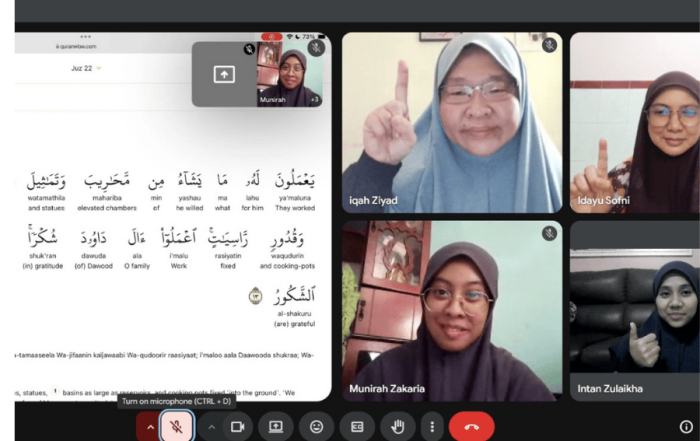Click the word "ala" O family
The width and height of the screenshot is (700, 441).
point(137,256)
